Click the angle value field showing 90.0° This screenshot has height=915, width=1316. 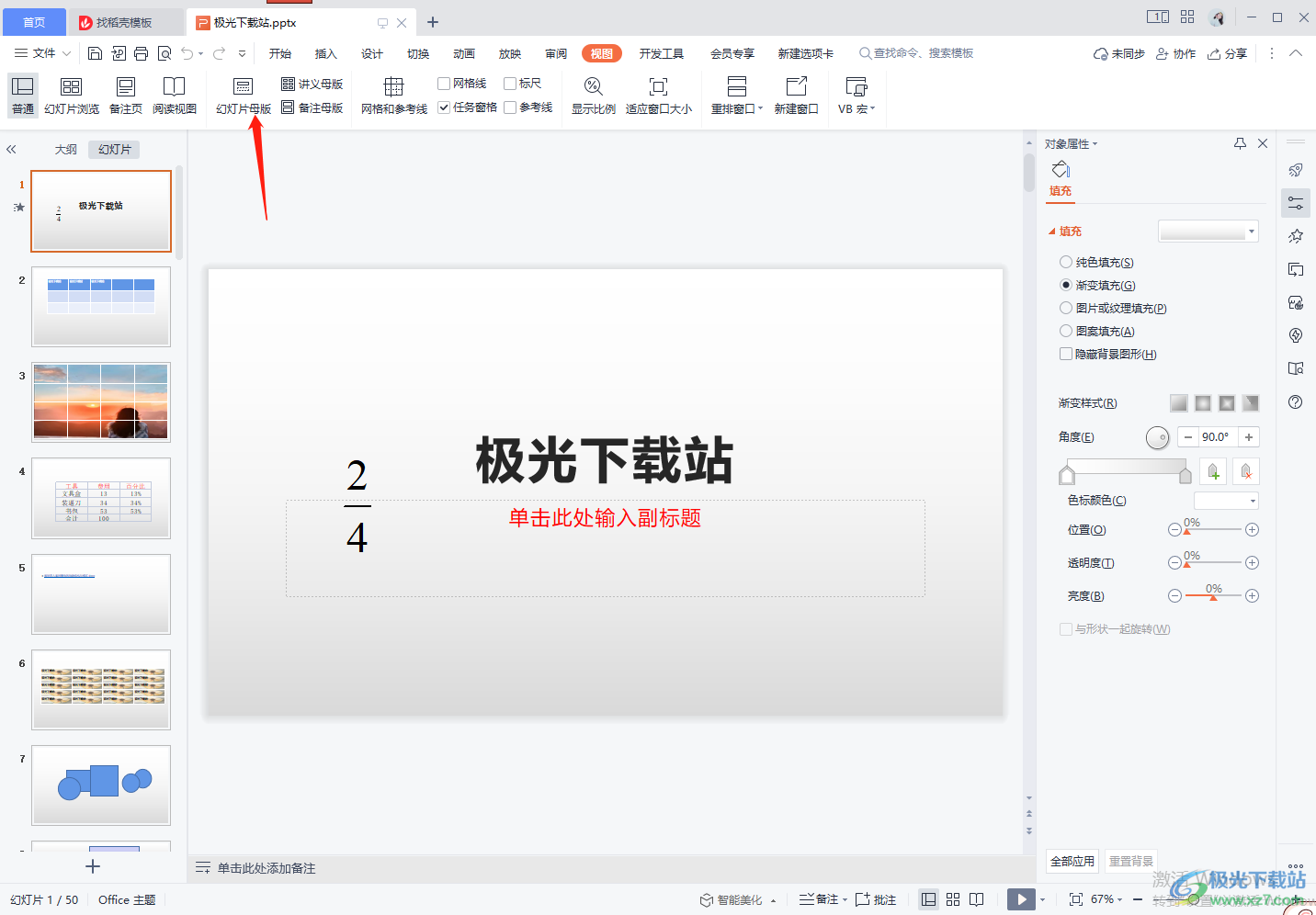[1217, 437]
